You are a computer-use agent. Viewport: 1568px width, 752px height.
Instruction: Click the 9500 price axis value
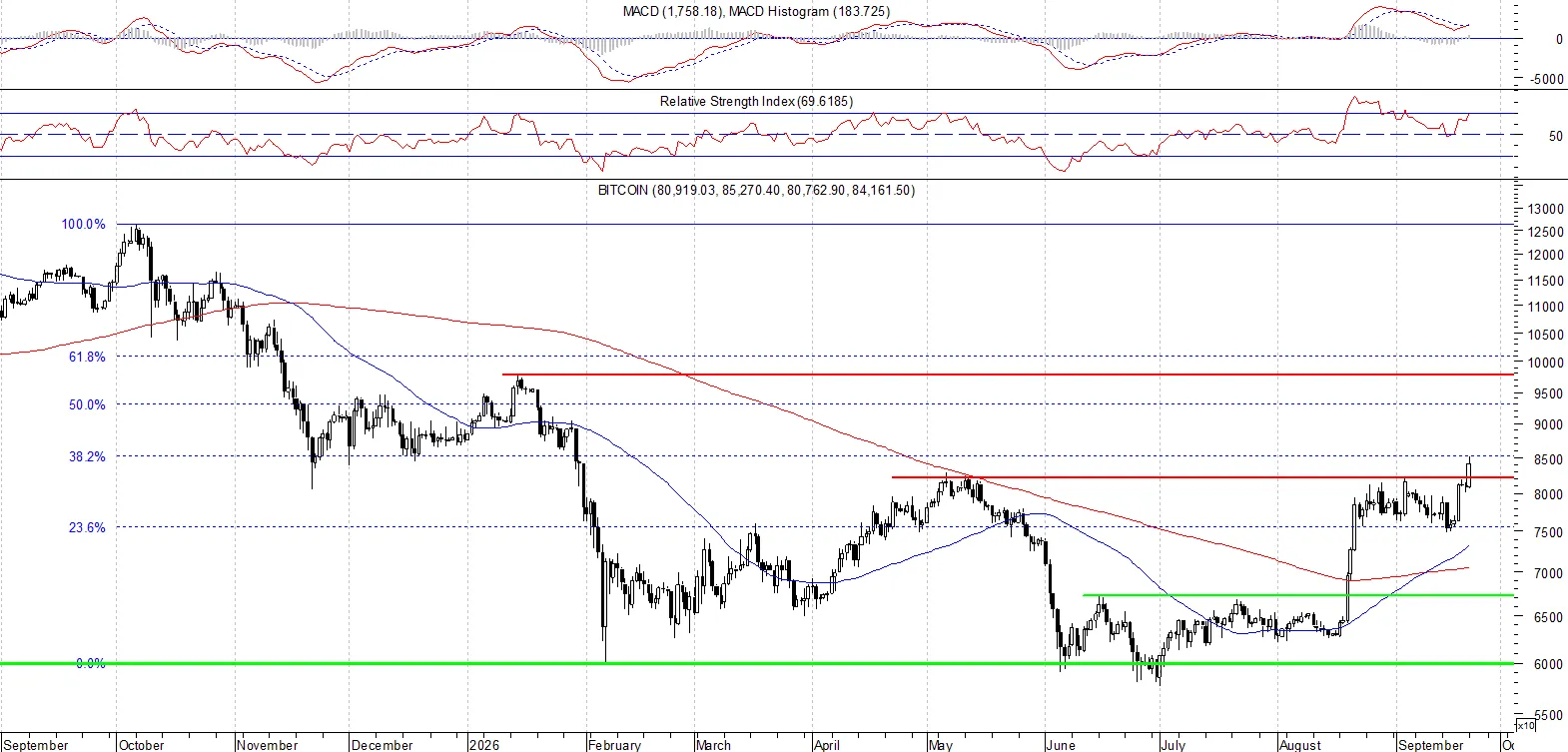point(1548,393)
